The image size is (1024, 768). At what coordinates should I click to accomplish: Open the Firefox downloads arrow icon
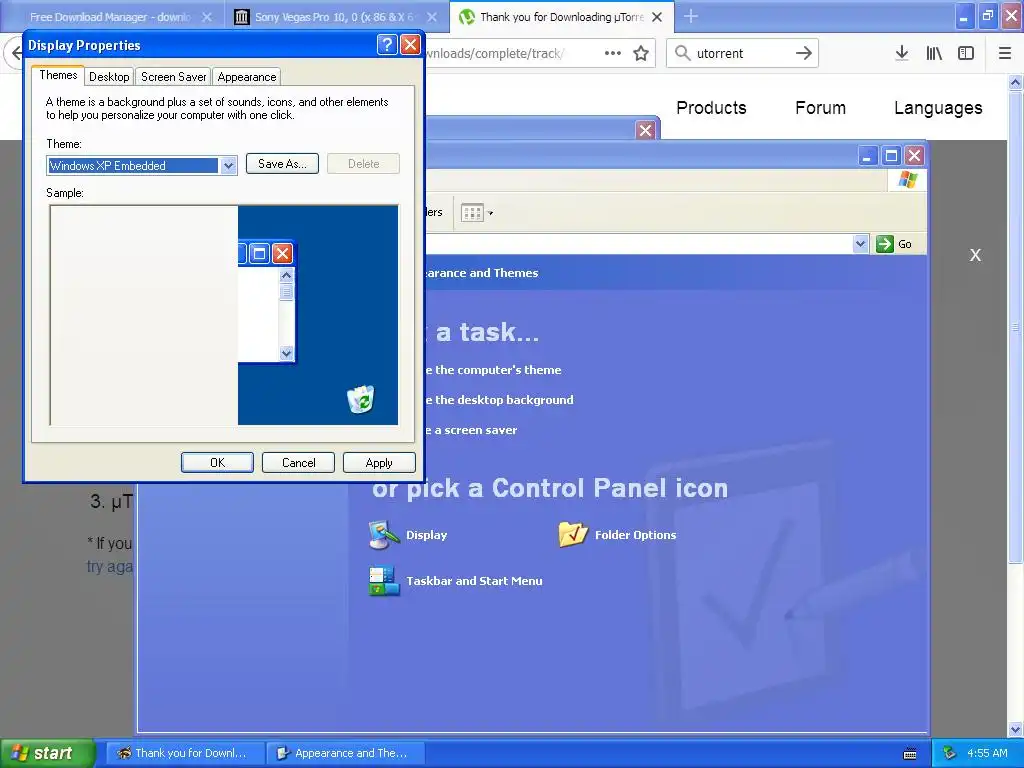[901, 53]
